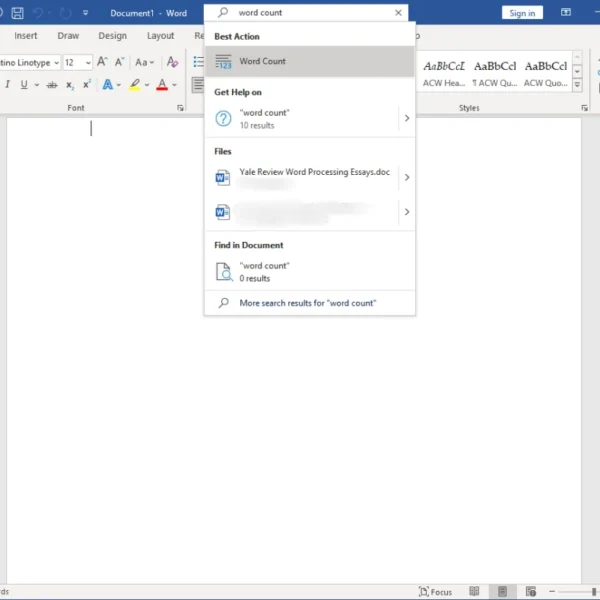
Task: Open the font name dropdown (Linotype)
Action: (x=56, y=63)
